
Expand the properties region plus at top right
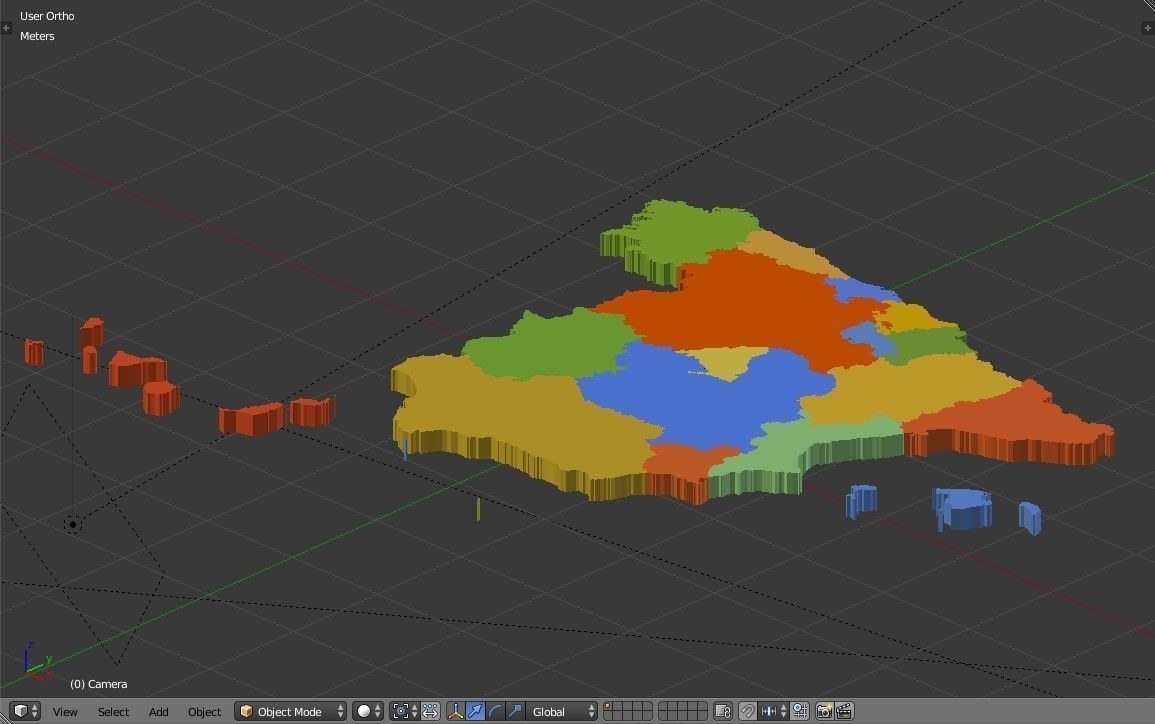[1148, 28]
